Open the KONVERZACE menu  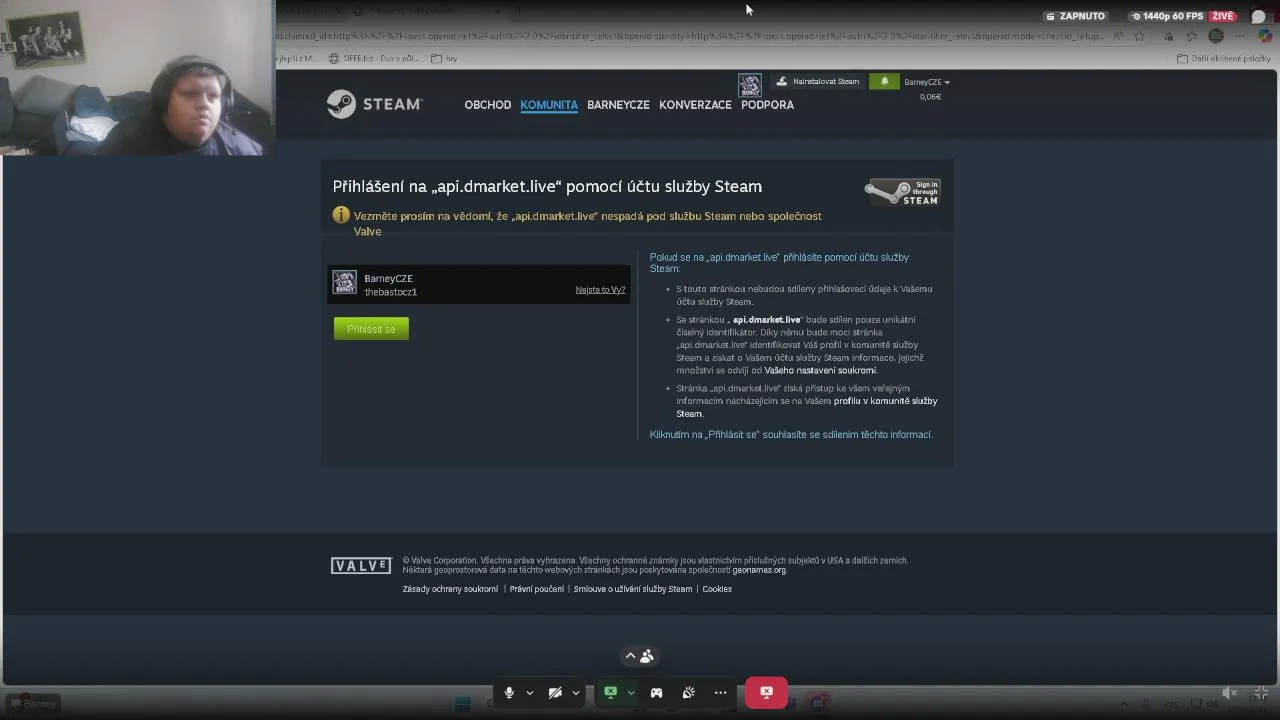point(695,105)
